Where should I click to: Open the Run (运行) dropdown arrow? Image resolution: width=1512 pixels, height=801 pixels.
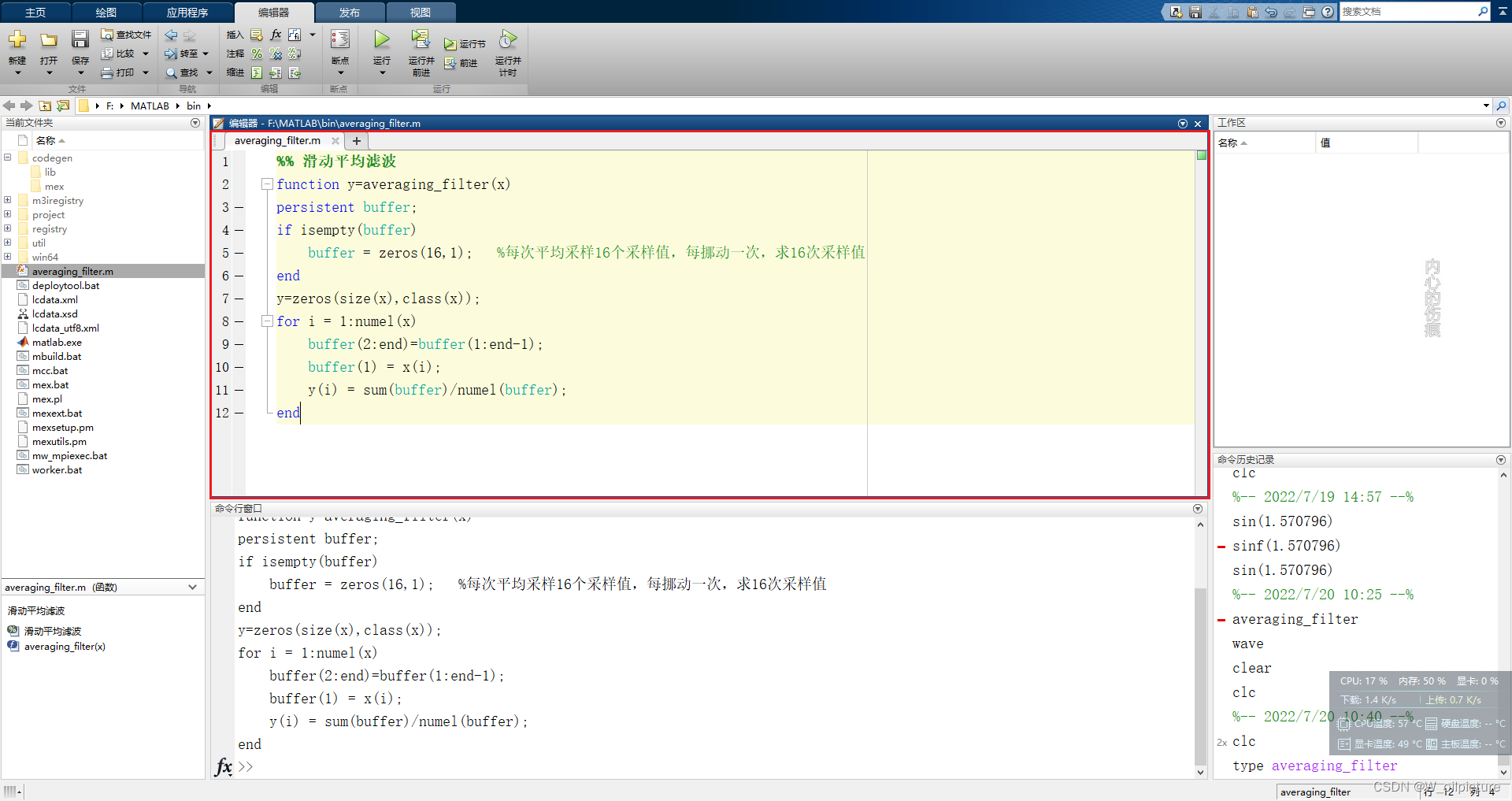pyautogui.click(x=382, y=73)
